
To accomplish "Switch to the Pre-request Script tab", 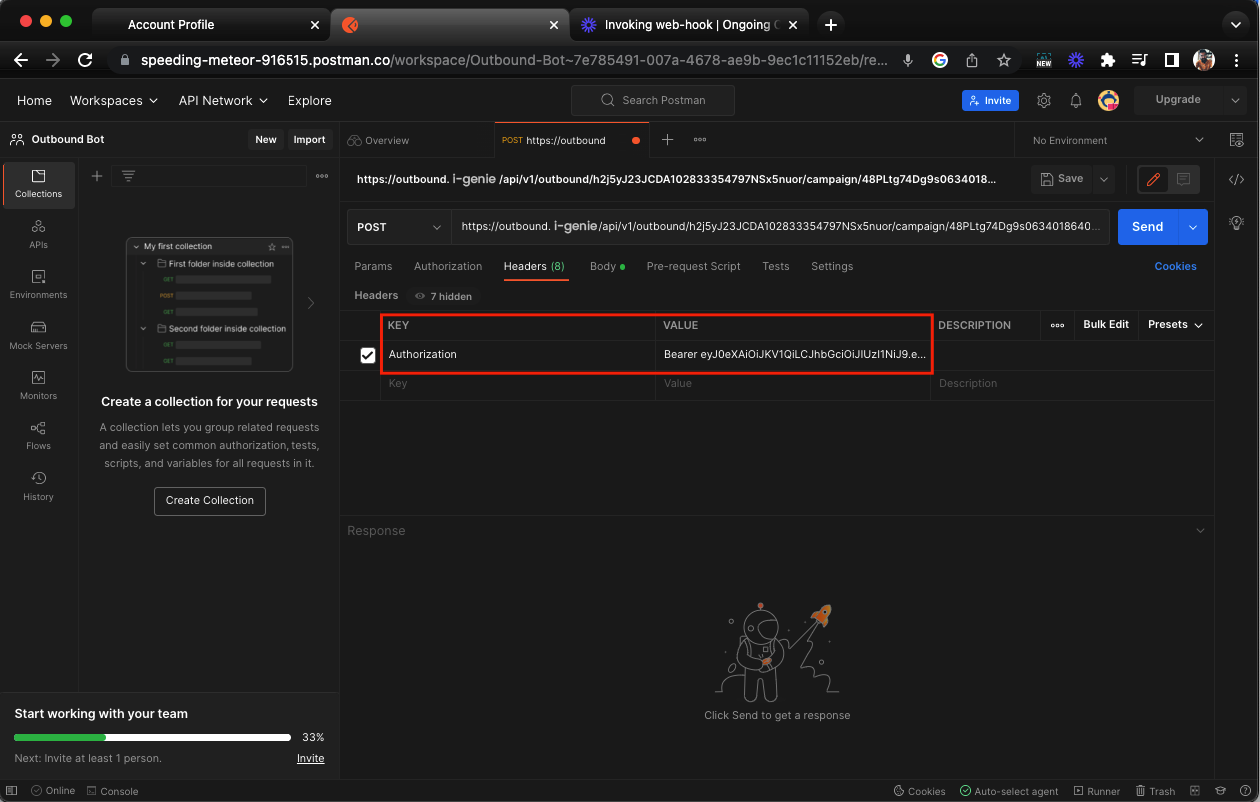I will pyautogui.click(x=693, y=266).
